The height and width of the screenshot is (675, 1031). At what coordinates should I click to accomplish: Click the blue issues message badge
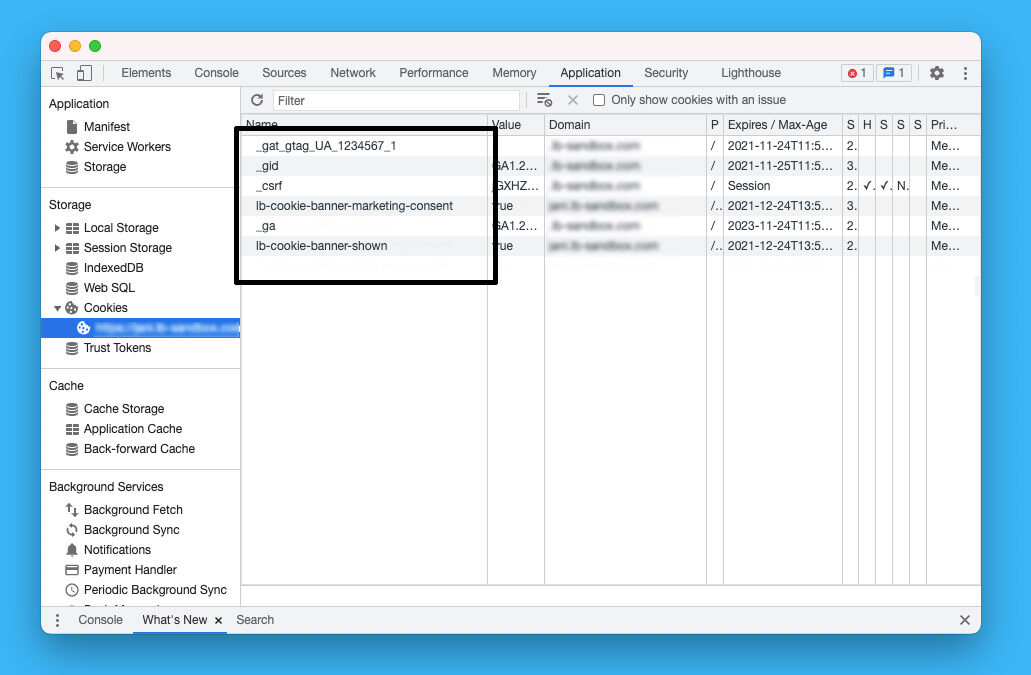pos(894,73)
